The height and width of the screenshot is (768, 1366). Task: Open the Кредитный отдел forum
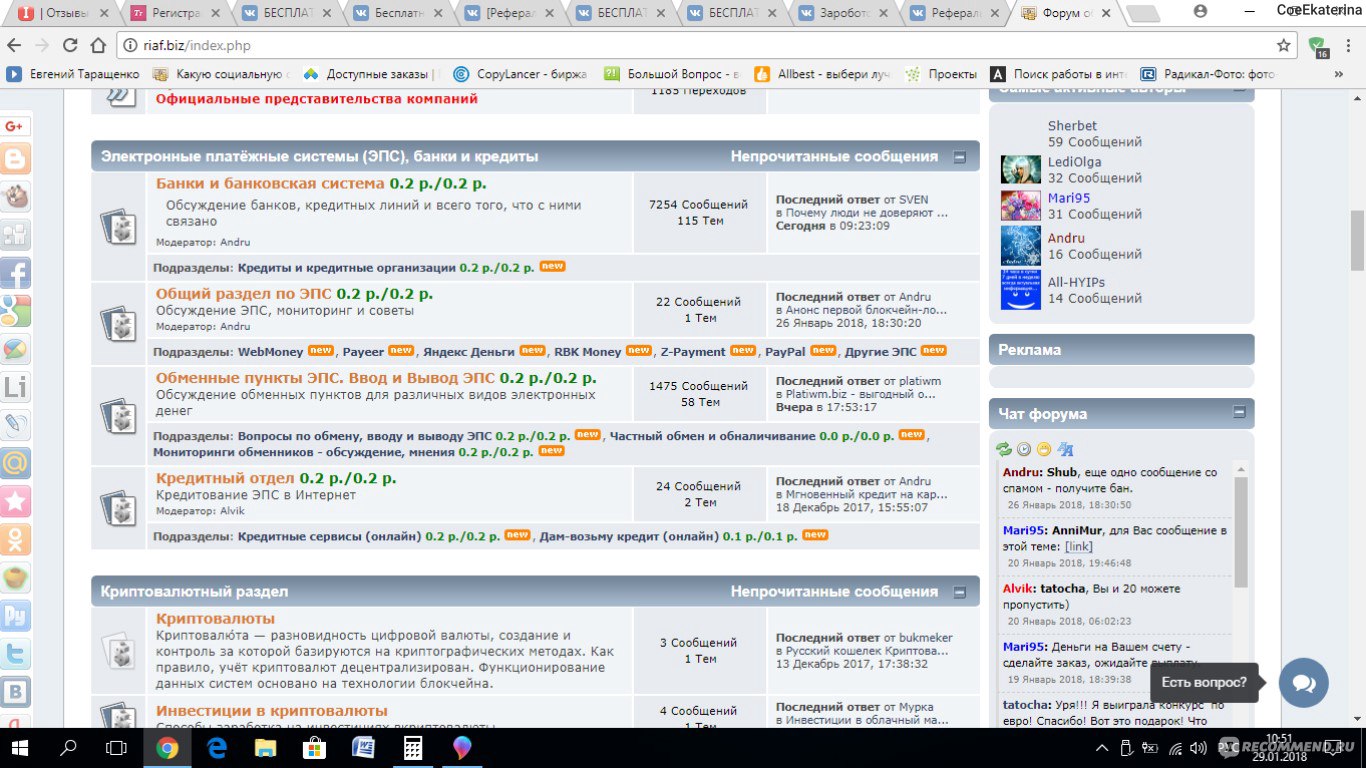[225, 478]
